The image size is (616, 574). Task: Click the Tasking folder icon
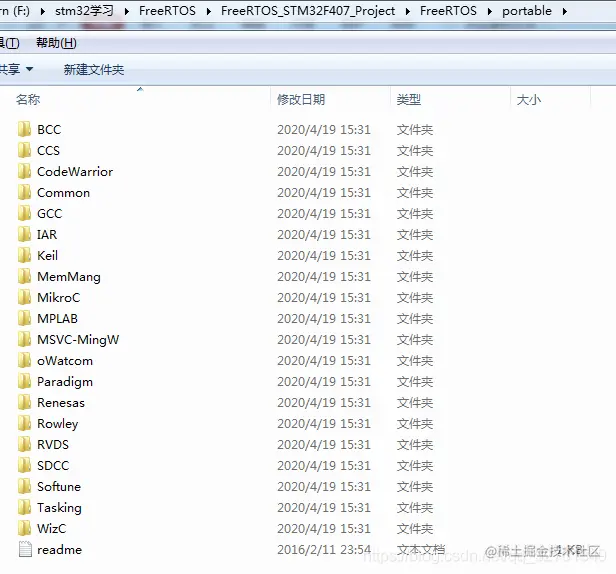tap(24, 508)
